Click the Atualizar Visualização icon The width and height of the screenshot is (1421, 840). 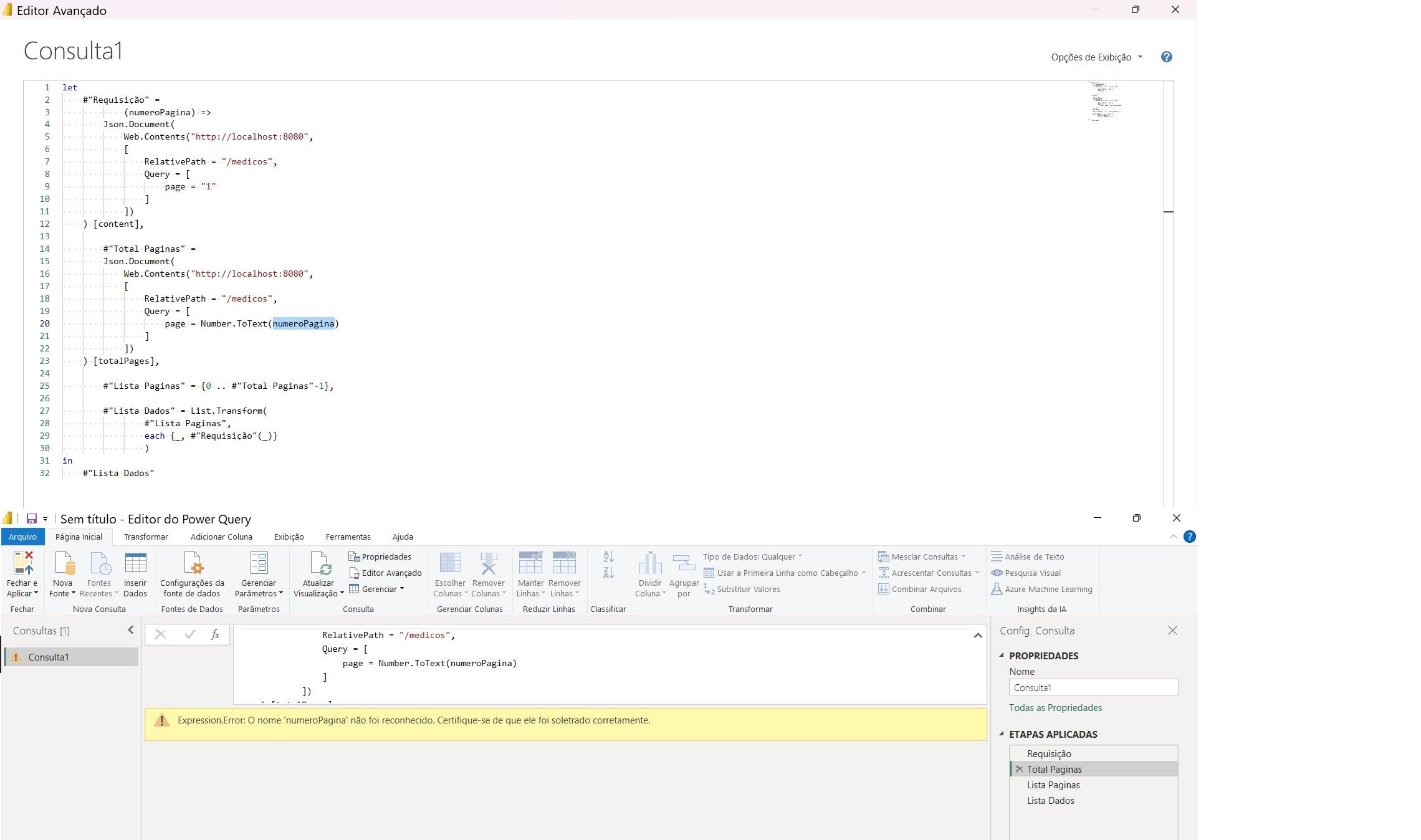pyautogui.click(x=320, y=563)
